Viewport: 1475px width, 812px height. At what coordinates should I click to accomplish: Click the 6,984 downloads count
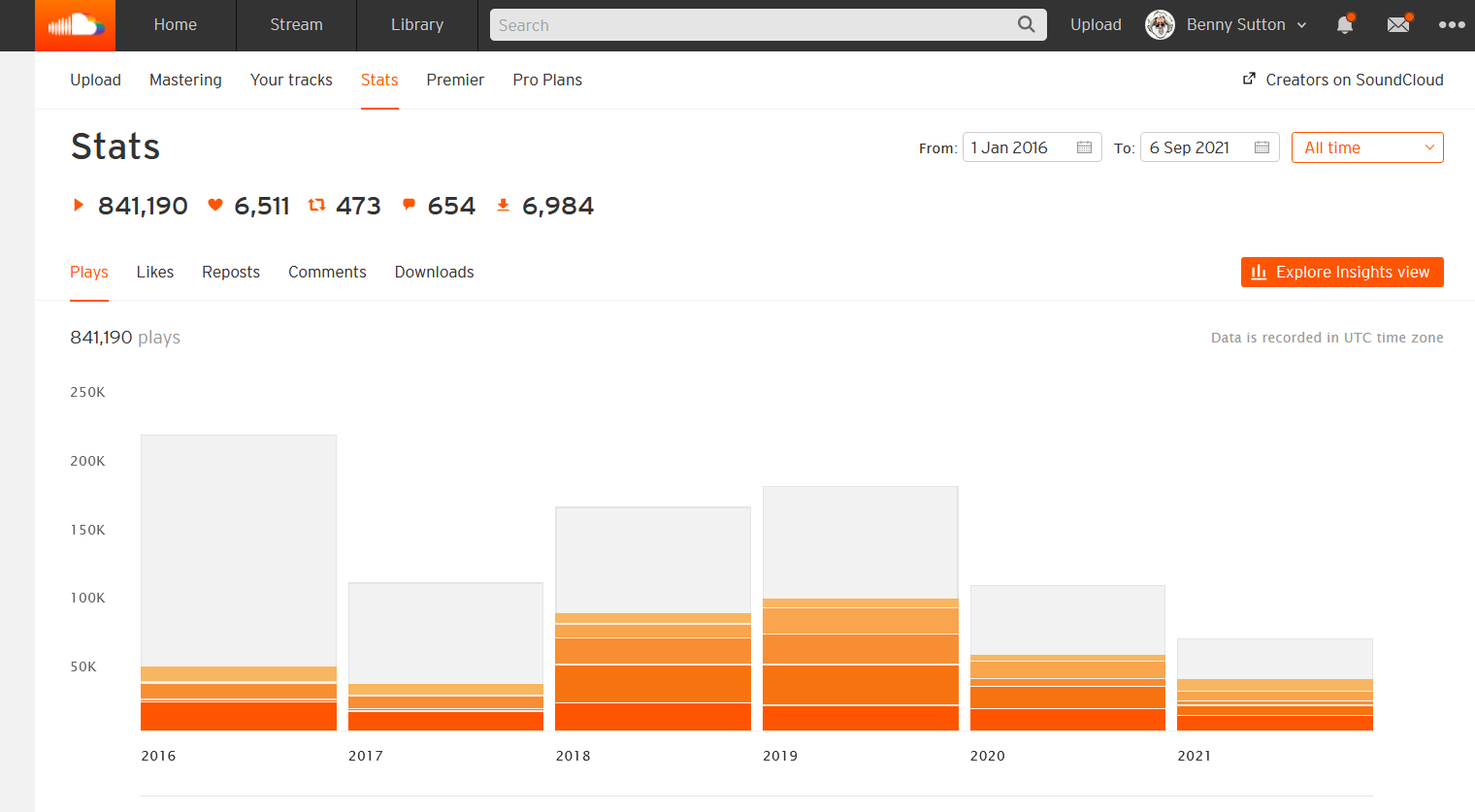[558, 206]
